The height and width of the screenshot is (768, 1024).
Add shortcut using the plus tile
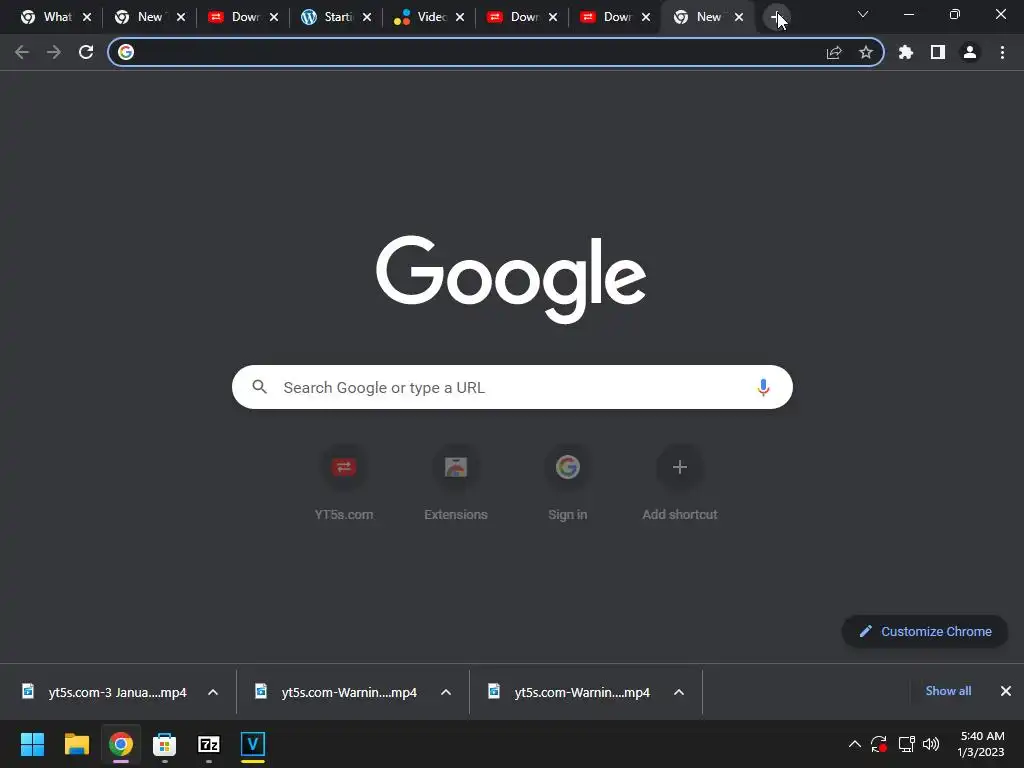[680, 482]
